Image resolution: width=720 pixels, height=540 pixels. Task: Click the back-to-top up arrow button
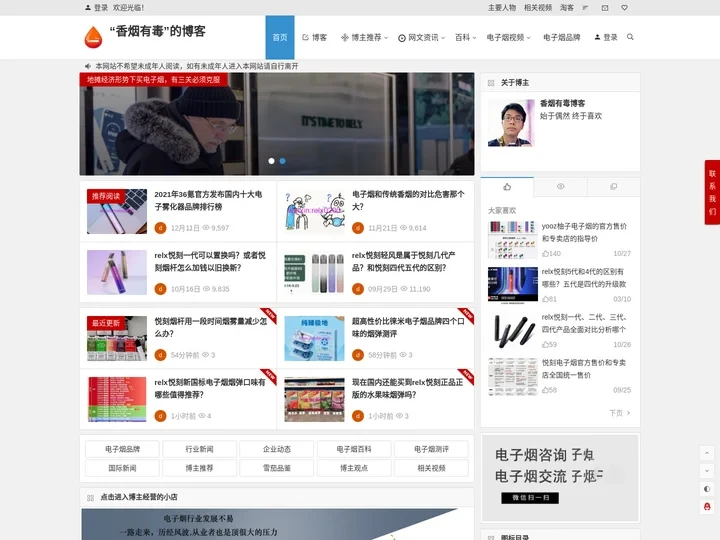coord(707,453)
